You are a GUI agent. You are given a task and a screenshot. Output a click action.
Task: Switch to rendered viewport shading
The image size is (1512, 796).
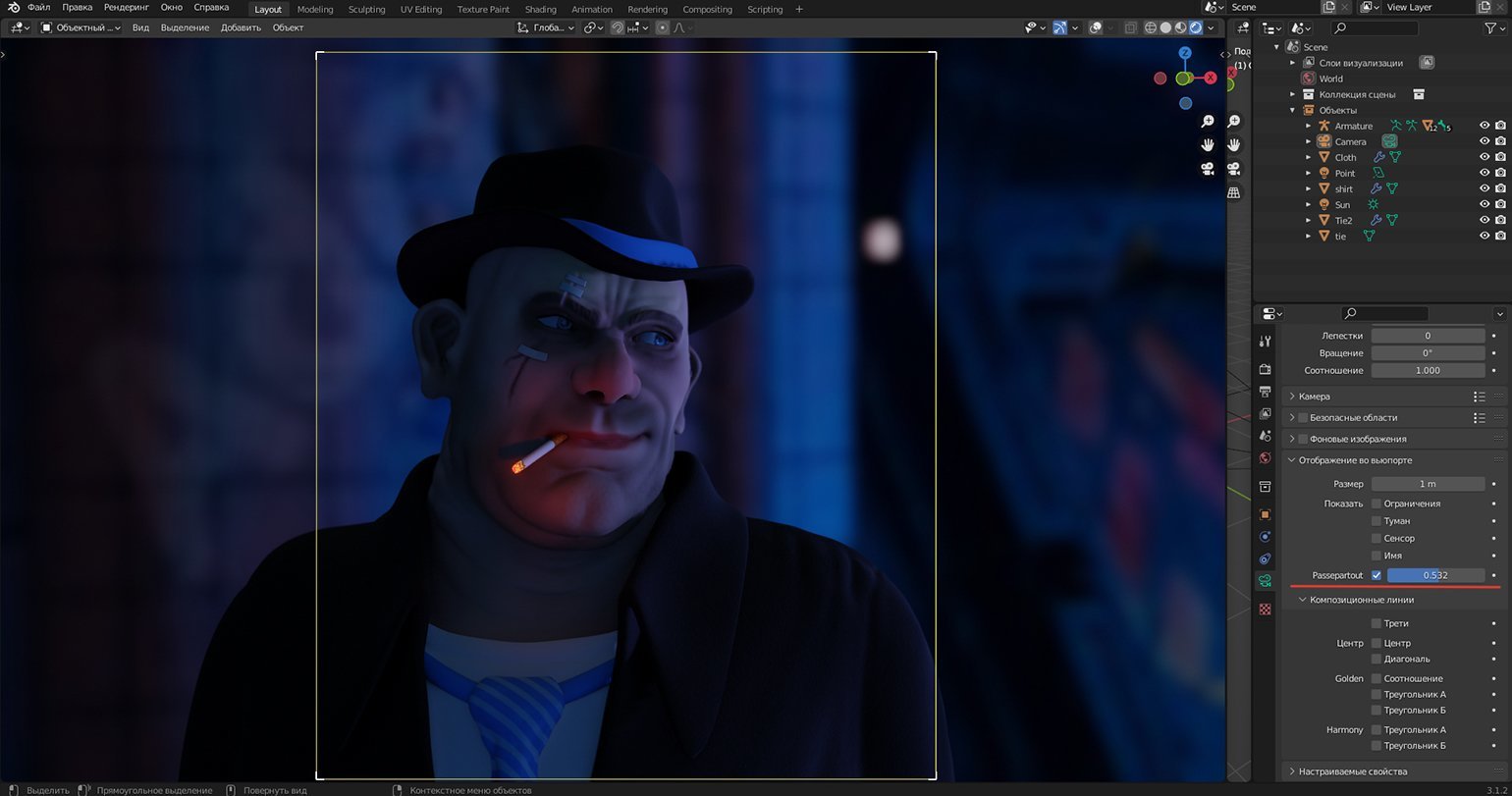click(x=1195, y=27)
